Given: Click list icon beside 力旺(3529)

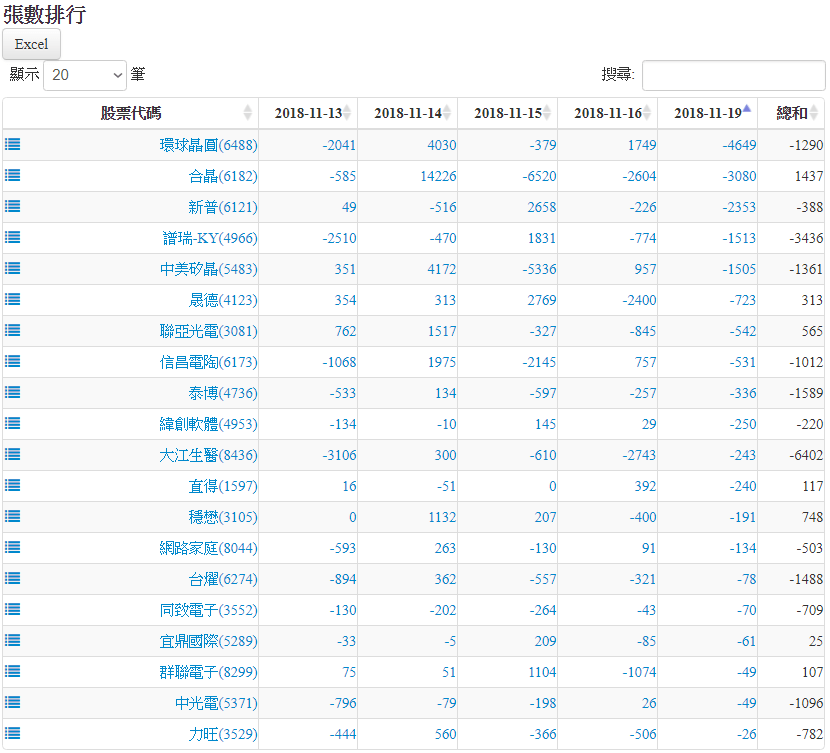Looking at the screenshot, I should click(x=12, y=733).
